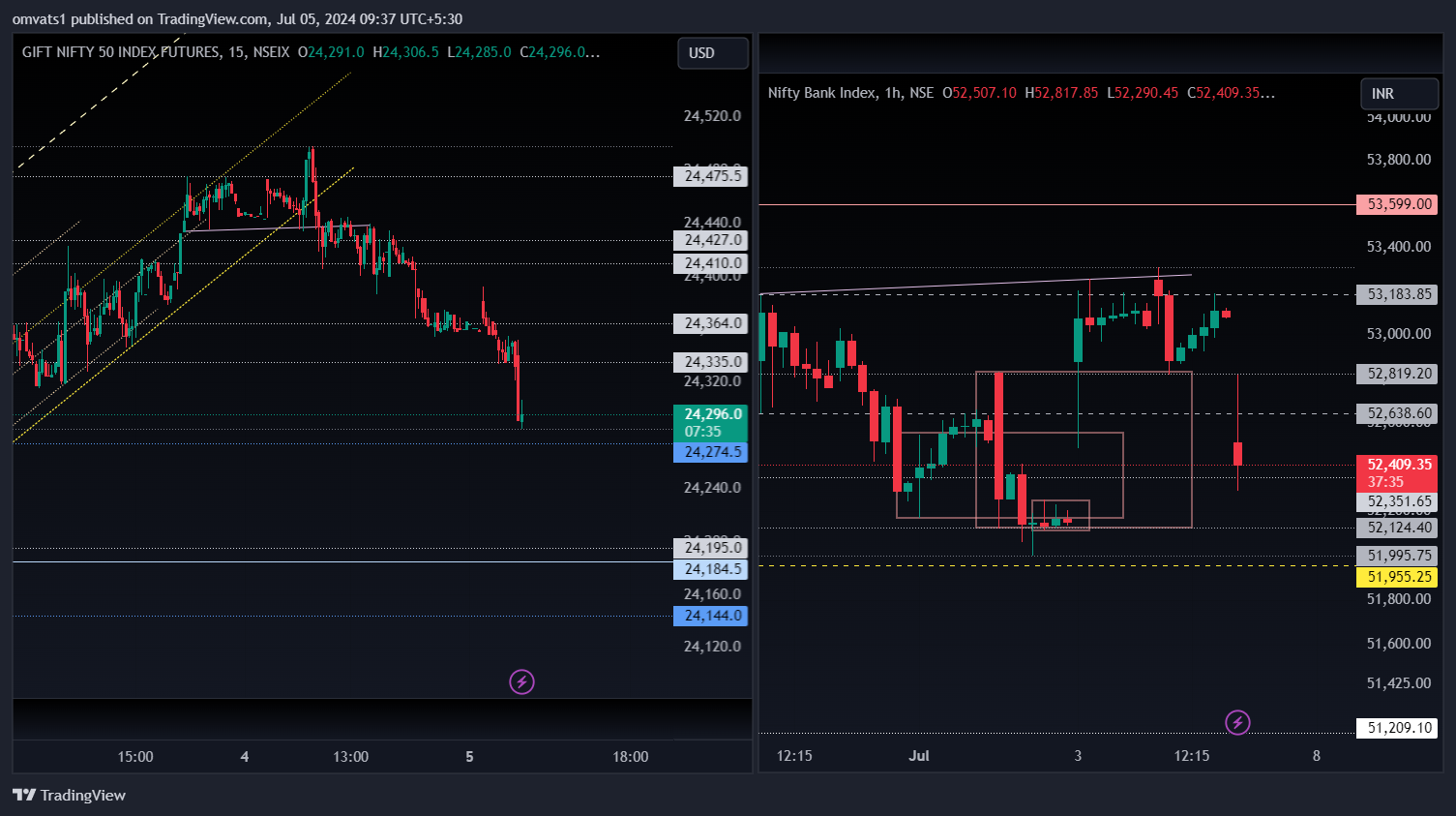The width and height of the screenshot is (1456, 816).
Task: Click the 53,400.00 axis value
Action: (x=1398, y=247)
